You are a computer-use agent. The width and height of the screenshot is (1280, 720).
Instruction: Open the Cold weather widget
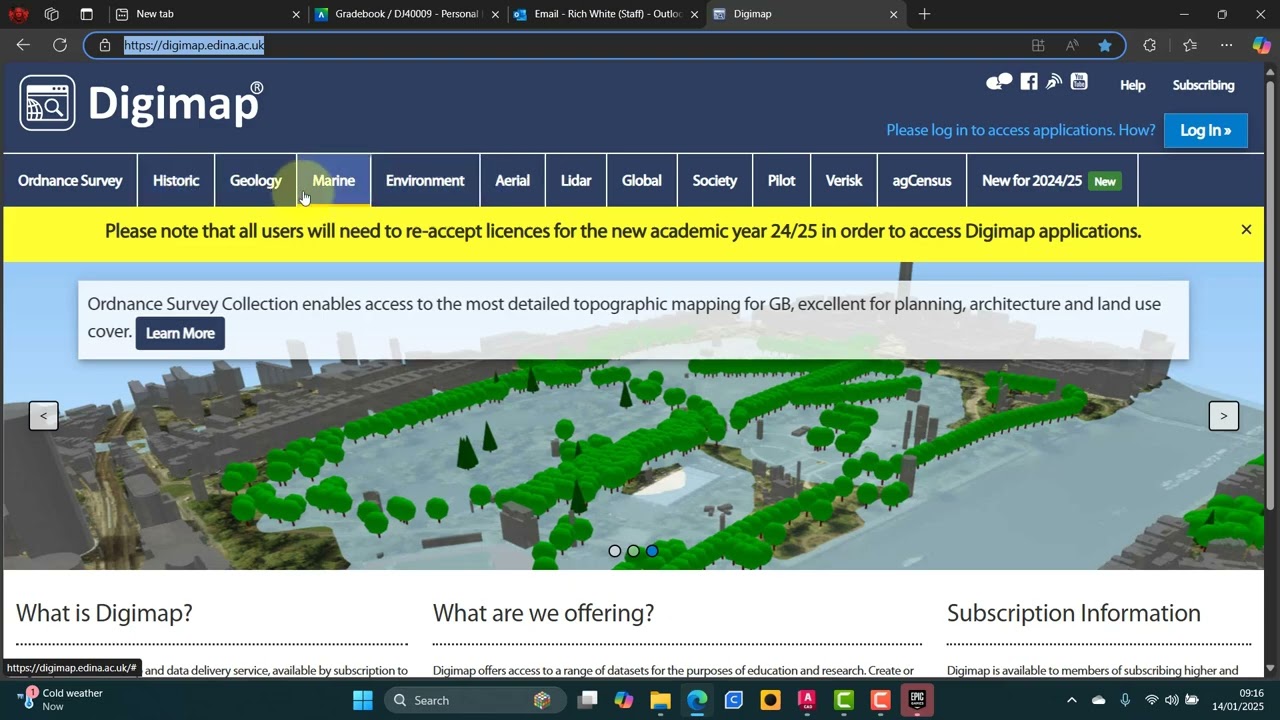pos(62,700)
